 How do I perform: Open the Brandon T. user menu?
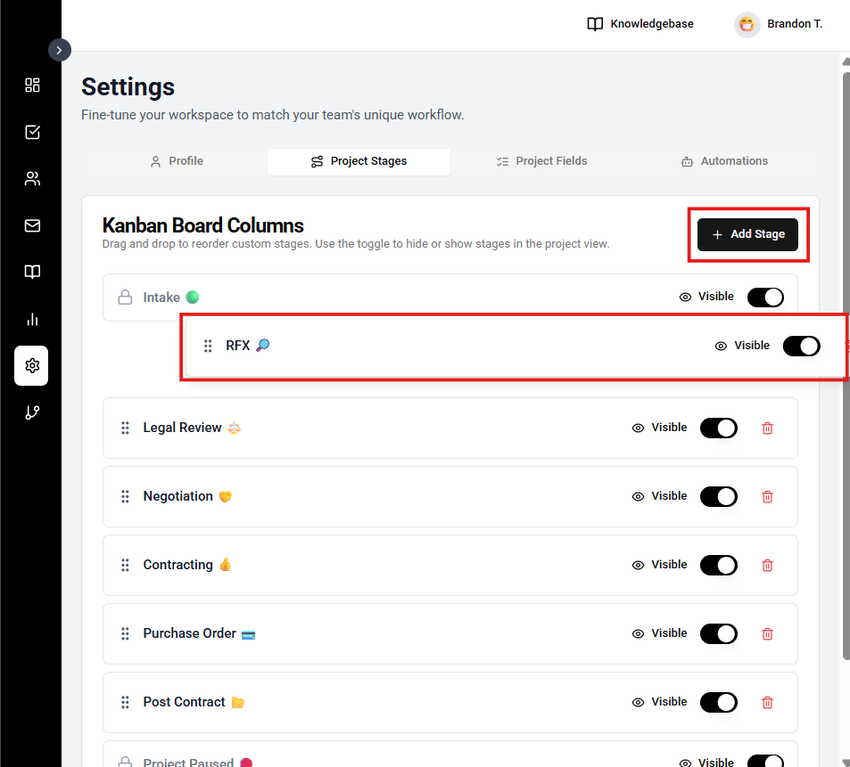click(779, 24)
